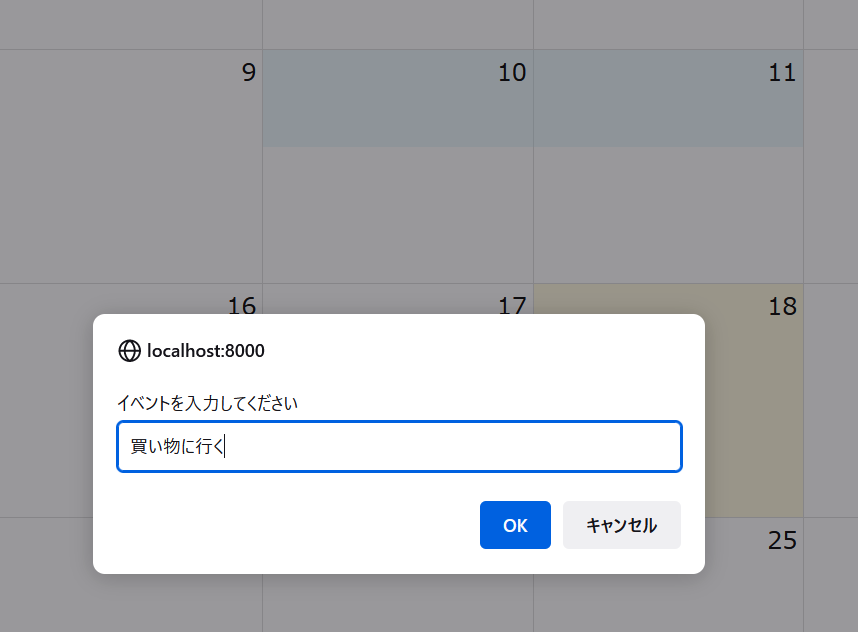Image resolution: width=858 pixels, height=632 pixels.
Task: Click the イベントを入力してください prompt message
Action: [x=207, y=403]
